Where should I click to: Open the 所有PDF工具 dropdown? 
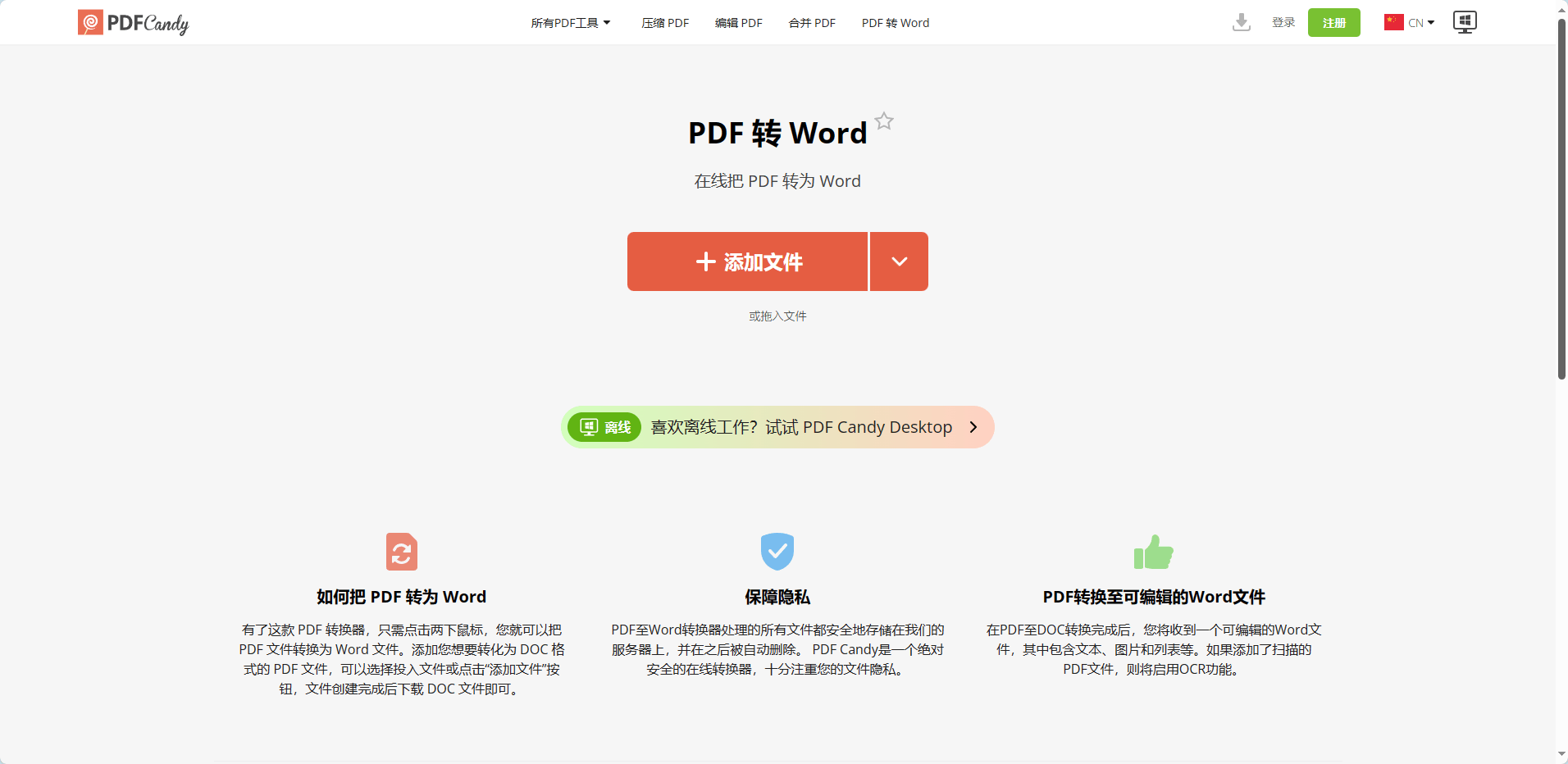coord(571,22)
